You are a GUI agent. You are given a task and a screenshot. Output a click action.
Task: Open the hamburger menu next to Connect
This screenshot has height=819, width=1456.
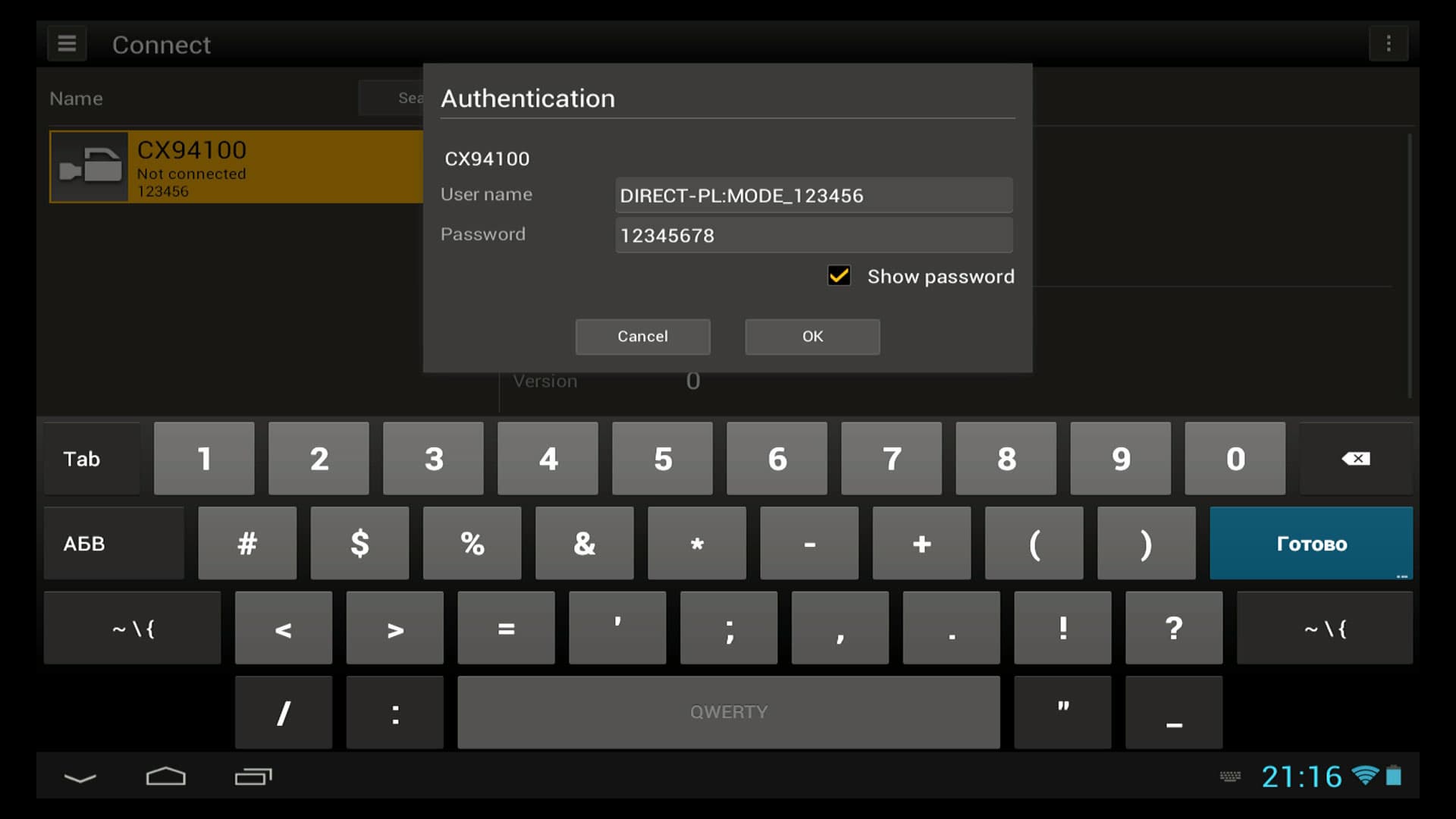[67, 44]
